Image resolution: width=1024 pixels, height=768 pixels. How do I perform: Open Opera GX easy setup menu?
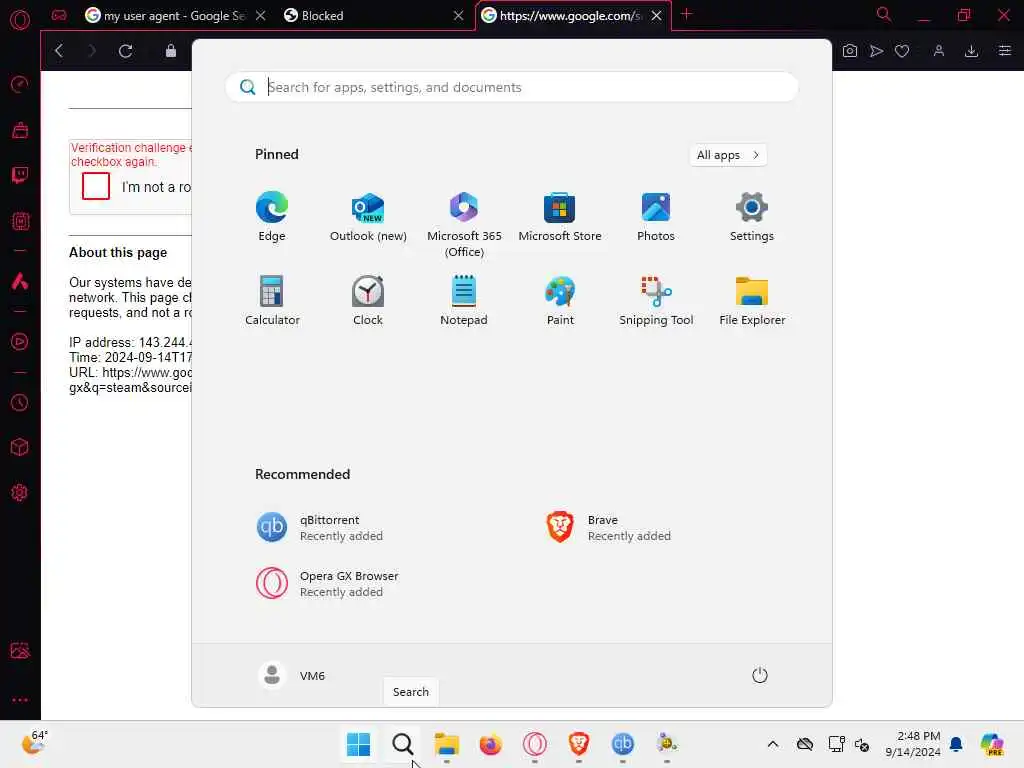coord(1005,51)
